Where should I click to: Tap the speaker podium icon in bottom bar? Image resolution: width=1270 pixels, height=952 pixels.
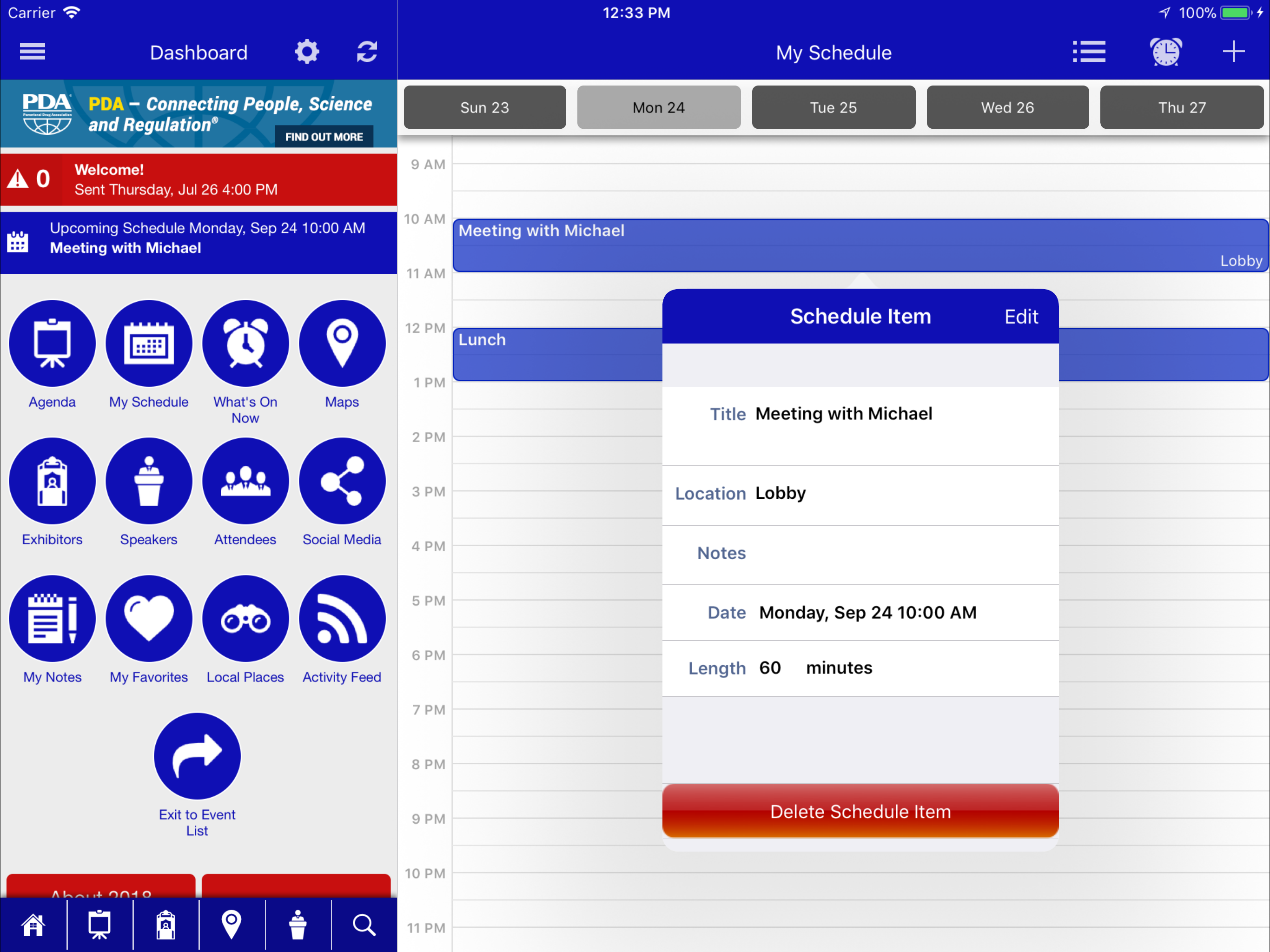[298, 925]
